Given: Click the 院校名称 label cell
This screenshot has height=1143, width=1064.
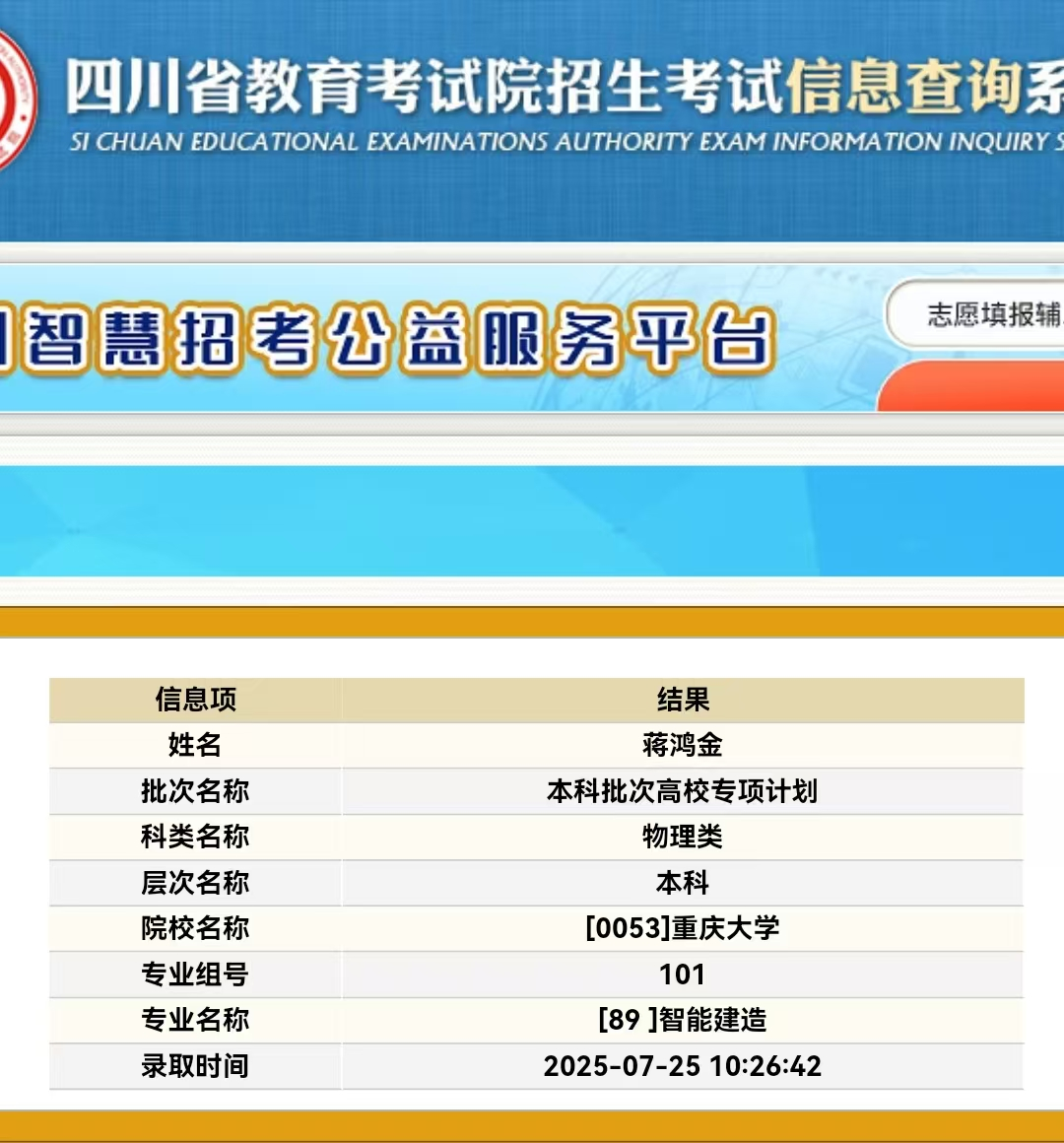Looking at the screenshot, I should tap(195, 928).
